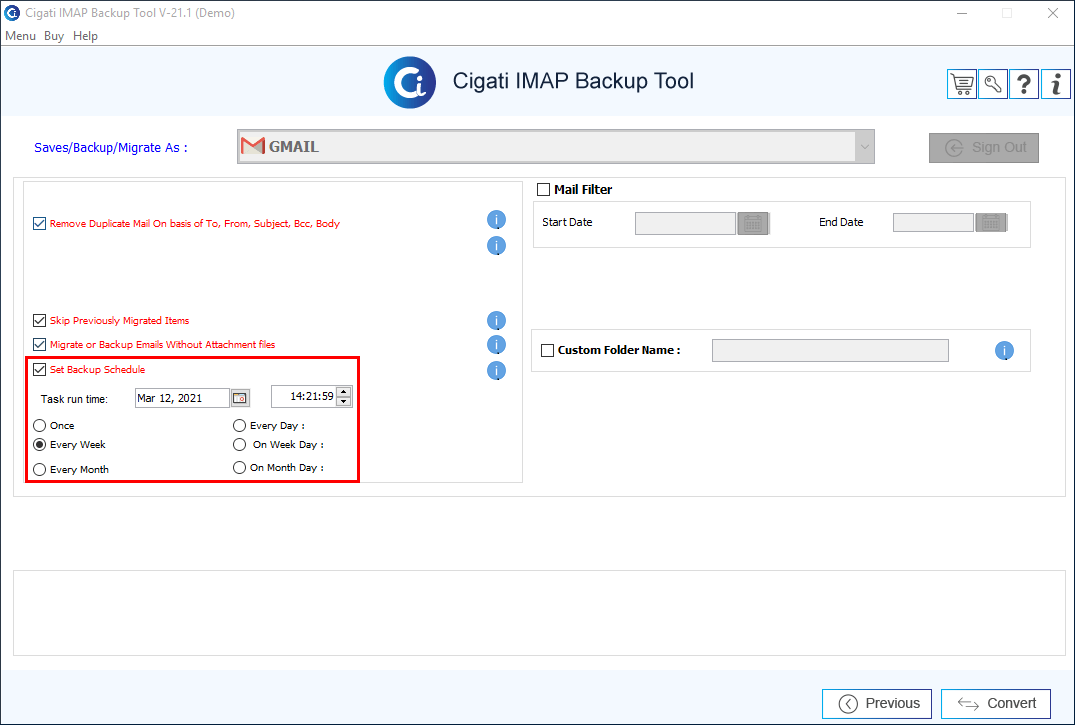Open the Task run time calendar picker
This screenshot has height=725, width=1075.
coord(240,398)
